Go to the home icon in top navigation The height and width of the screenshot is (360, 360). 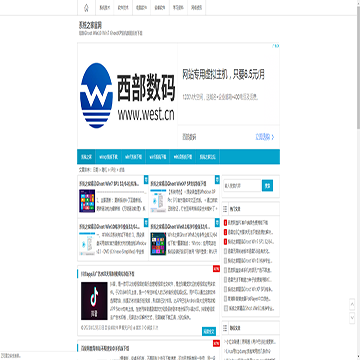(87, 7)
